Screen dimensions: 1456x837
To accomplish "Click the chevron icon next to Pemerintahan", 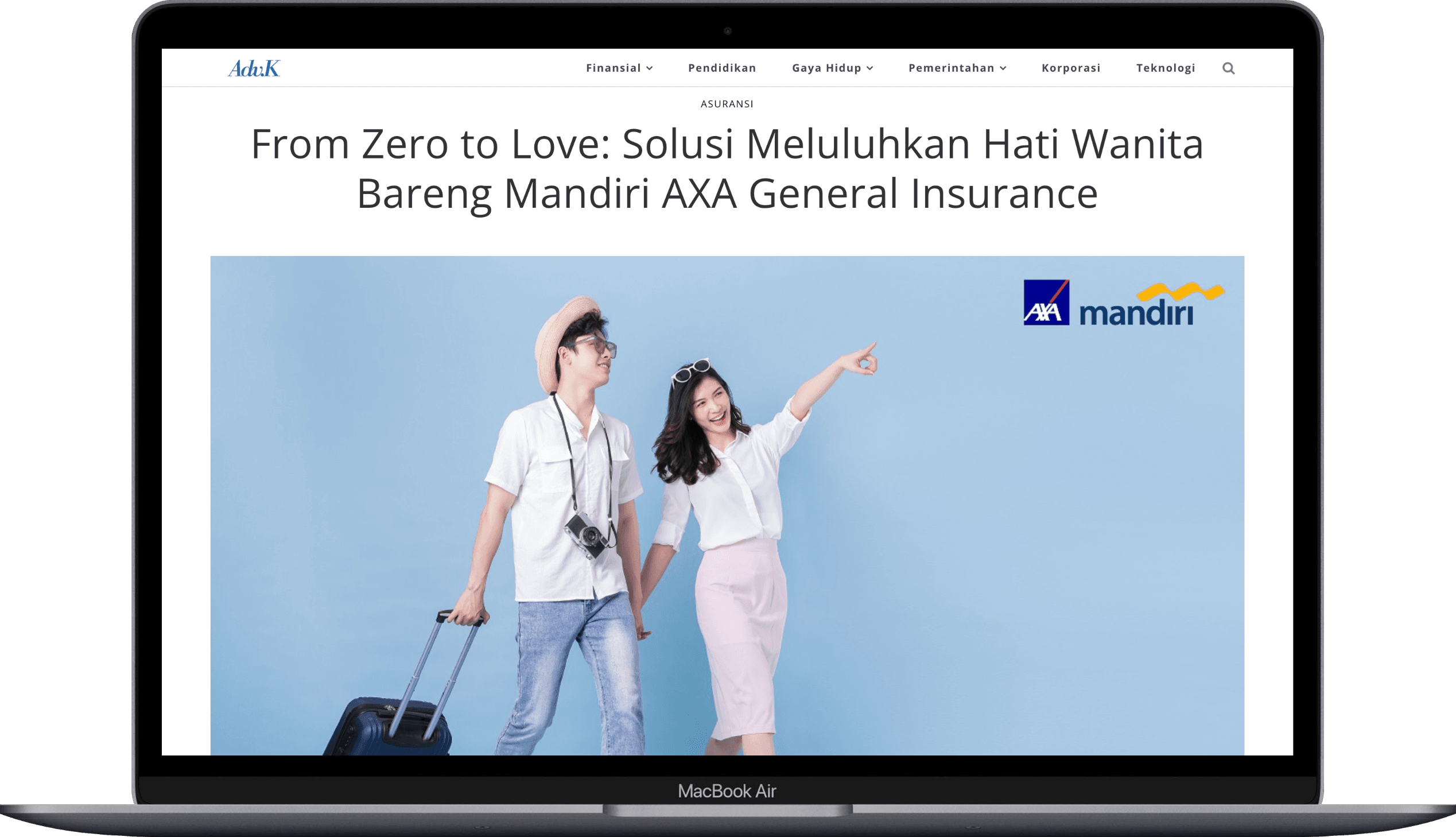I will click(x=1004, y=68).
